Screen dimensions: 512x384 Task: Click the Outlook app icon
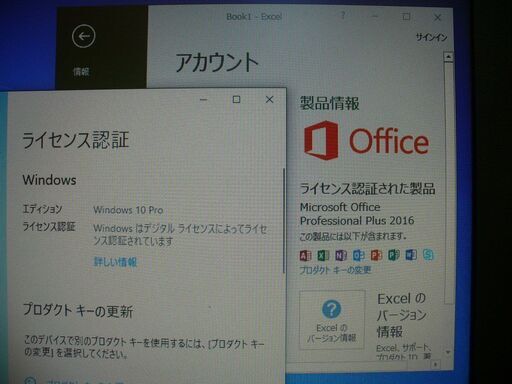click(x=359, y=255)
